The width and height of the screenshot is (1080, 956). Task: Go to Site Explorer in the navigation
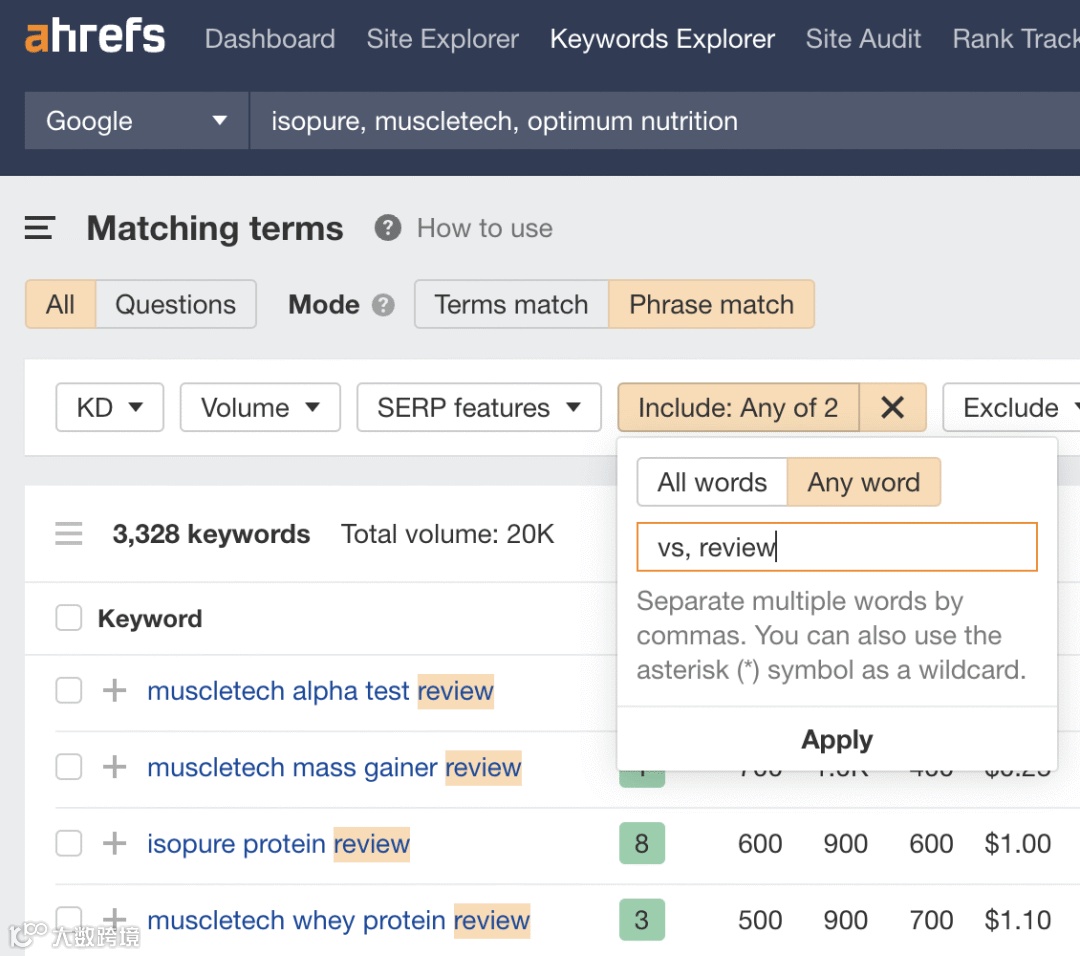click(x=442, y=39)
